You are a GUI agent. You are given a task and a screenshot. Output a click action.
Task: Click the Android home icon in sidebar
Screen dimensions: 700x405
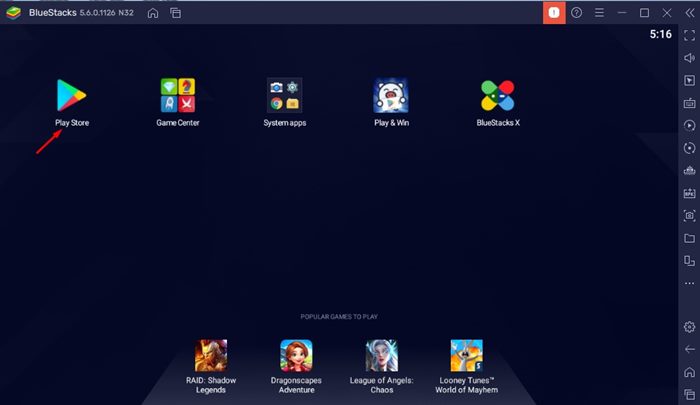click(689, 372)
